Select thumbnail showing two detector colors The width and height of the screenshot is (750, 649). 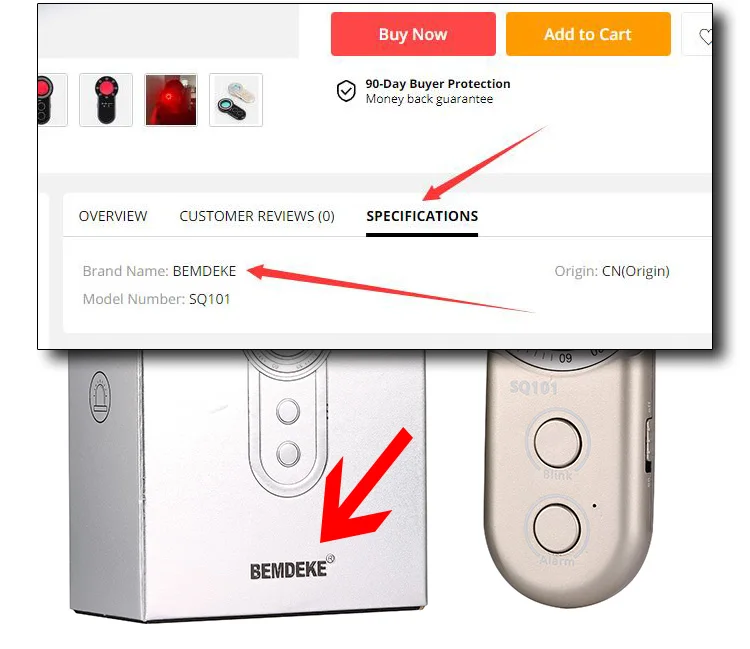pos(236,99)
